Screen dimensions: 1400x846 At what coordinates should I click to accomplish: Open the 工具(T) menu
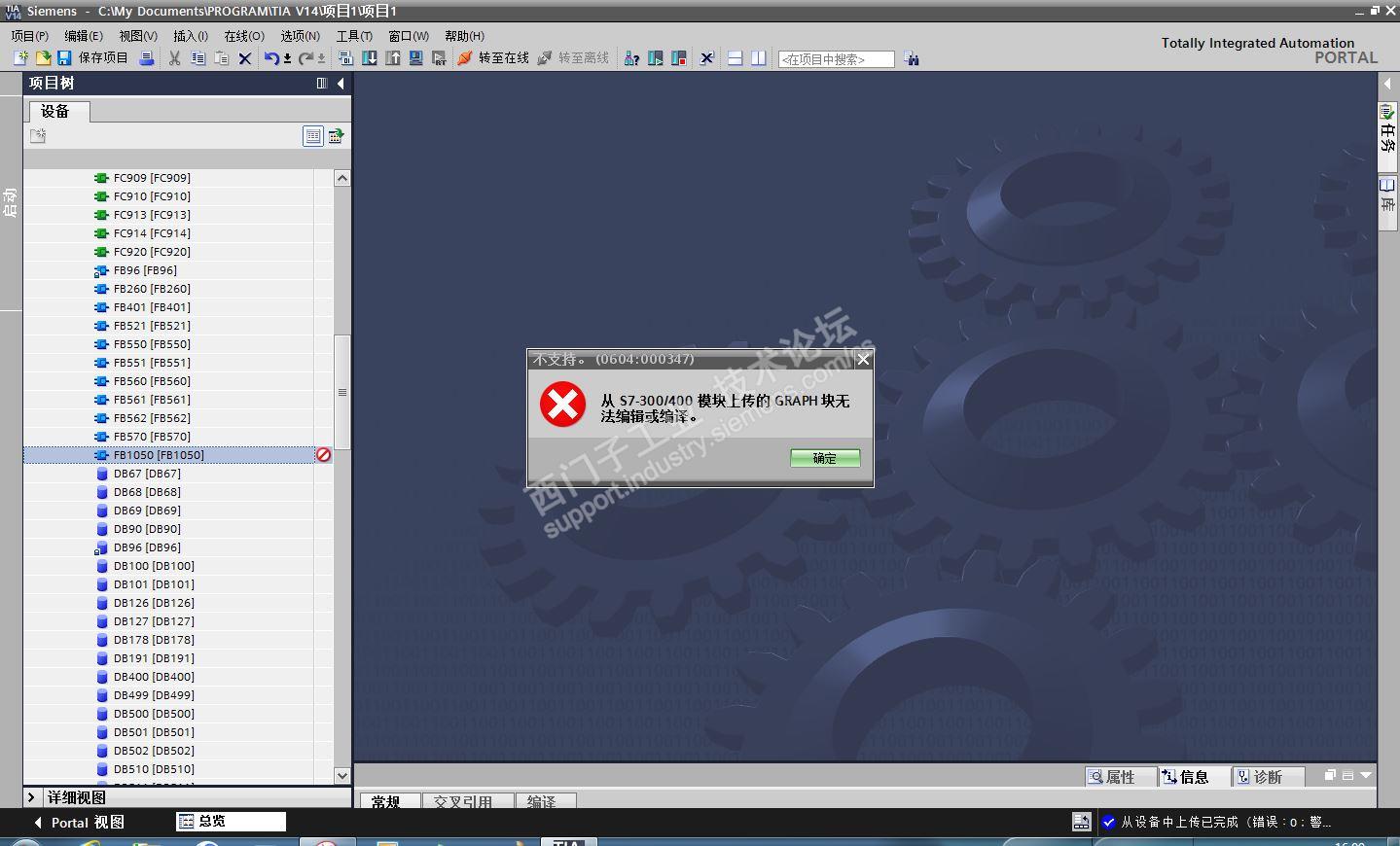coord(354,36)
